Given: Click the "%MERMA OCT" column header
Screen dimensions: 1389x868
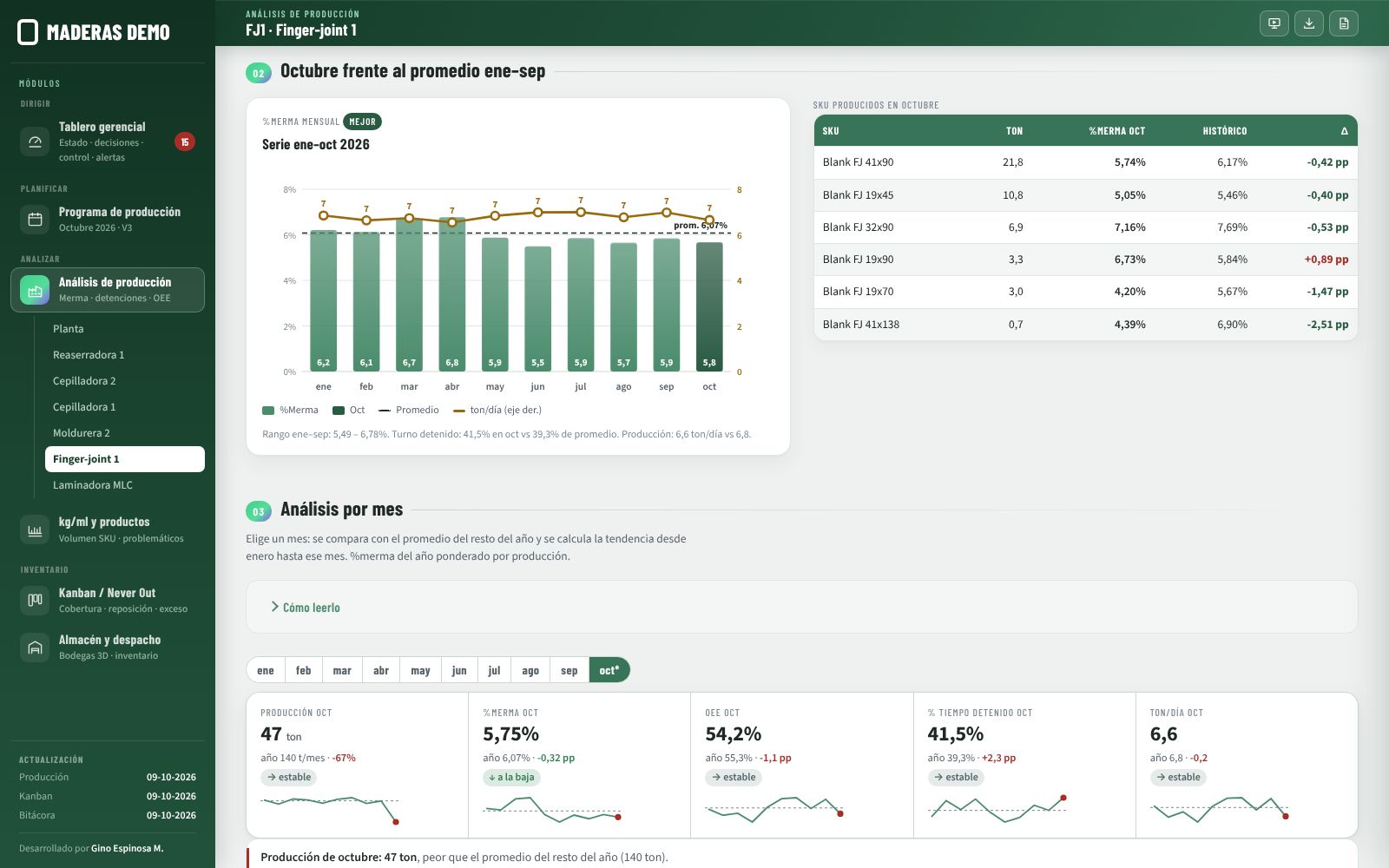Looking at the screenshot, I should pyautogui.click(x=1117, y=131).
